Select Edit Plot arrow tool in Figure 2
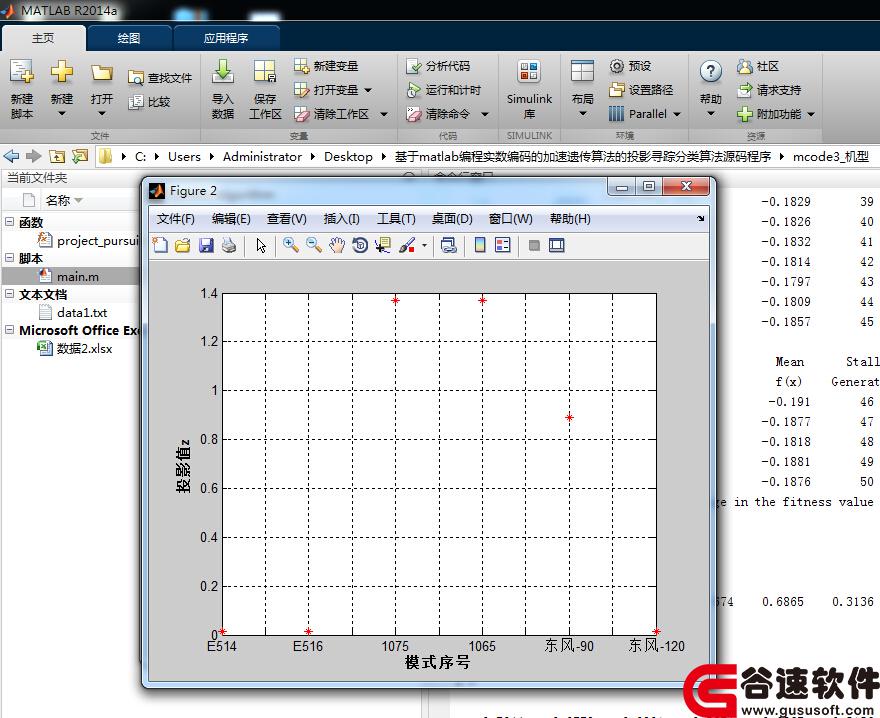The image size is (880, 718). tap(261, 245)
